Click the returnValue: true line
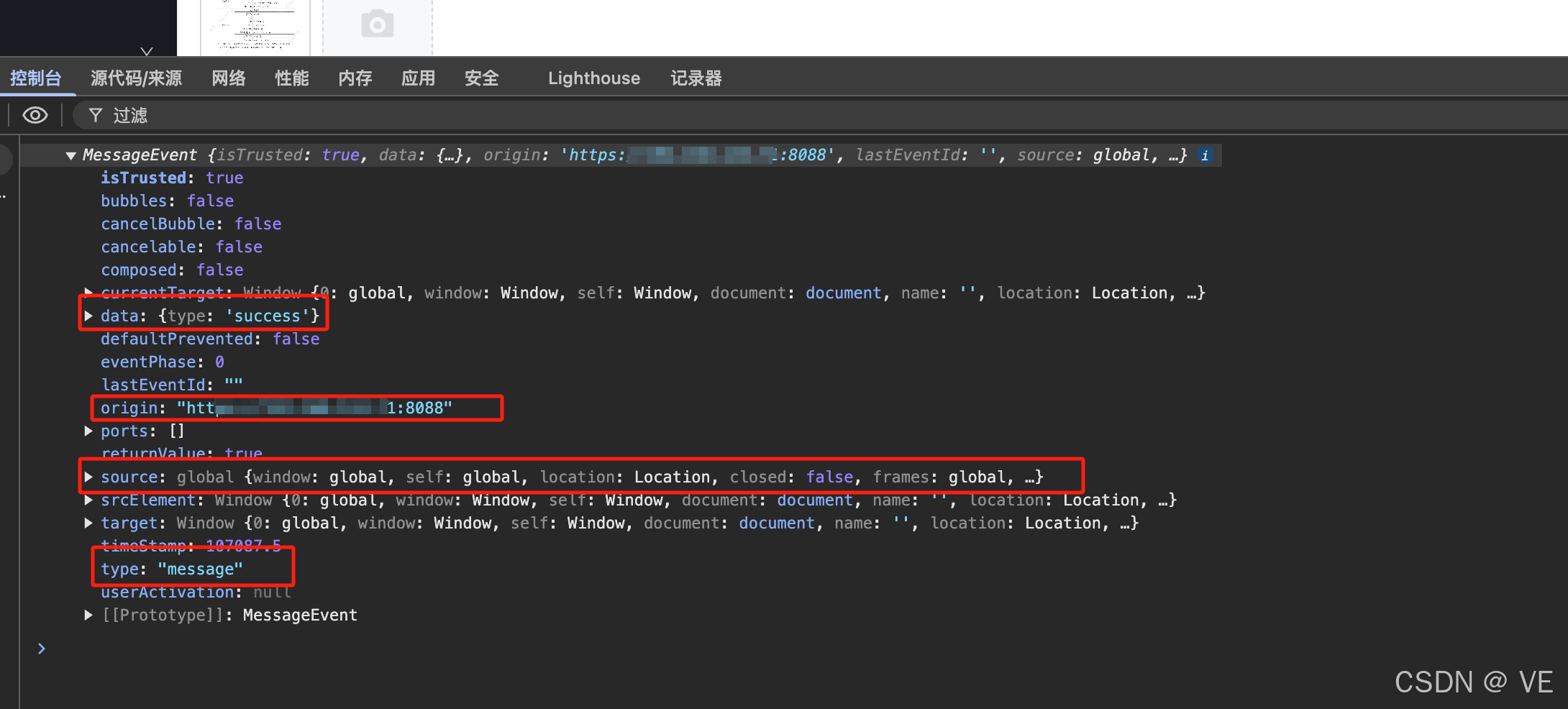The image size is (1568, 709). coord(182,452)
